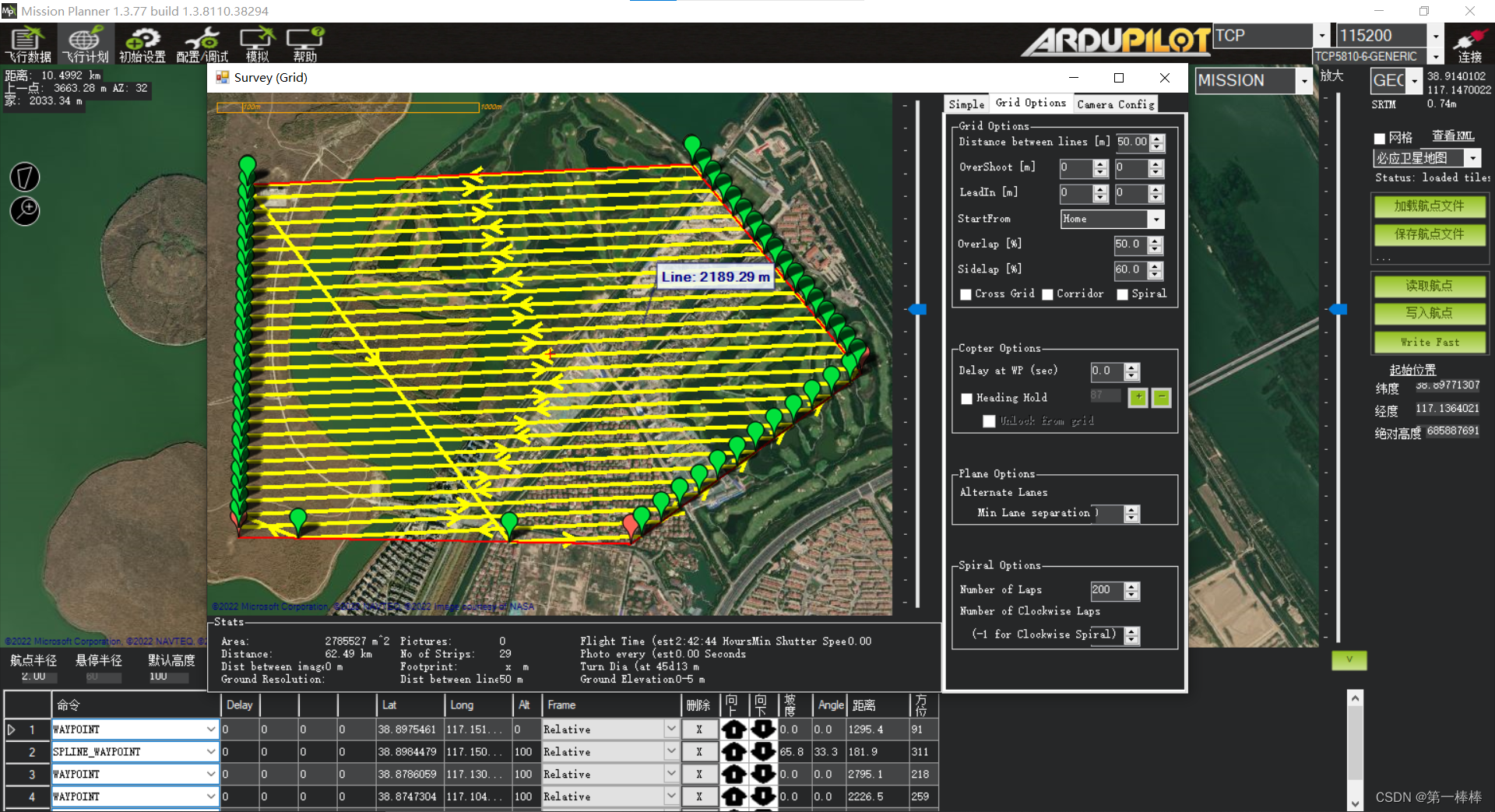The height and width of the screenshot is (812, 1495).
Task: Move waypoint 2 up with arrow
Action: 733,752
